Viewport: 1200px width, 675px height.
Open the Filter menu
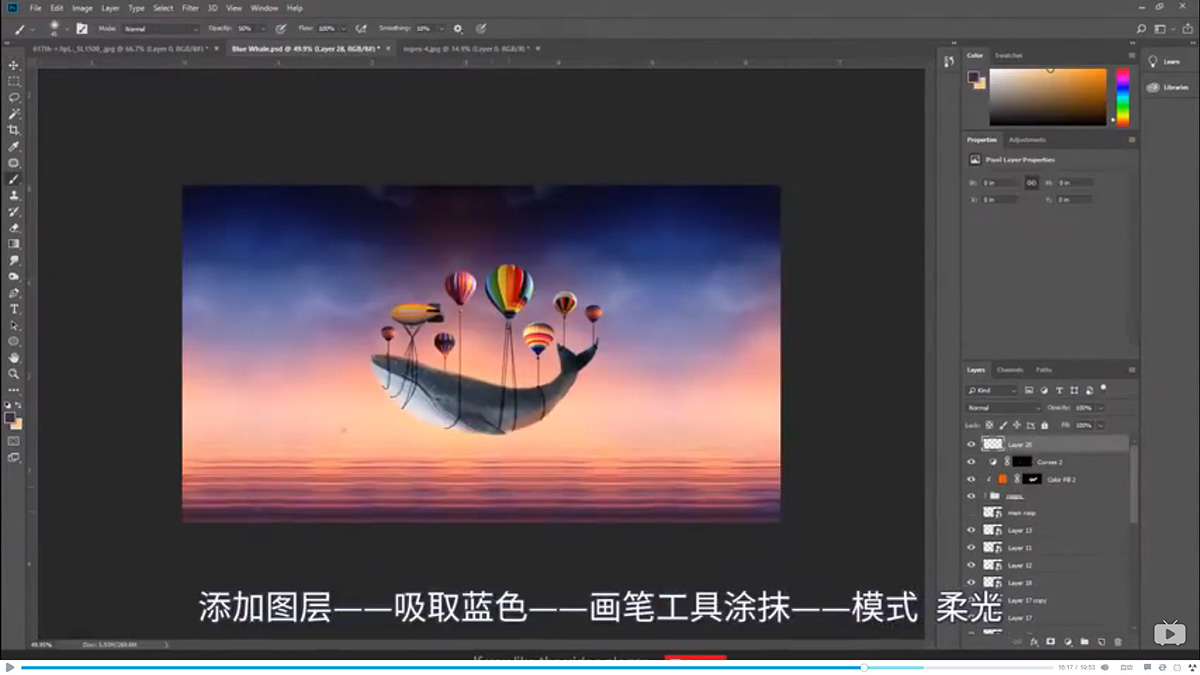click(x=190, y=7)
